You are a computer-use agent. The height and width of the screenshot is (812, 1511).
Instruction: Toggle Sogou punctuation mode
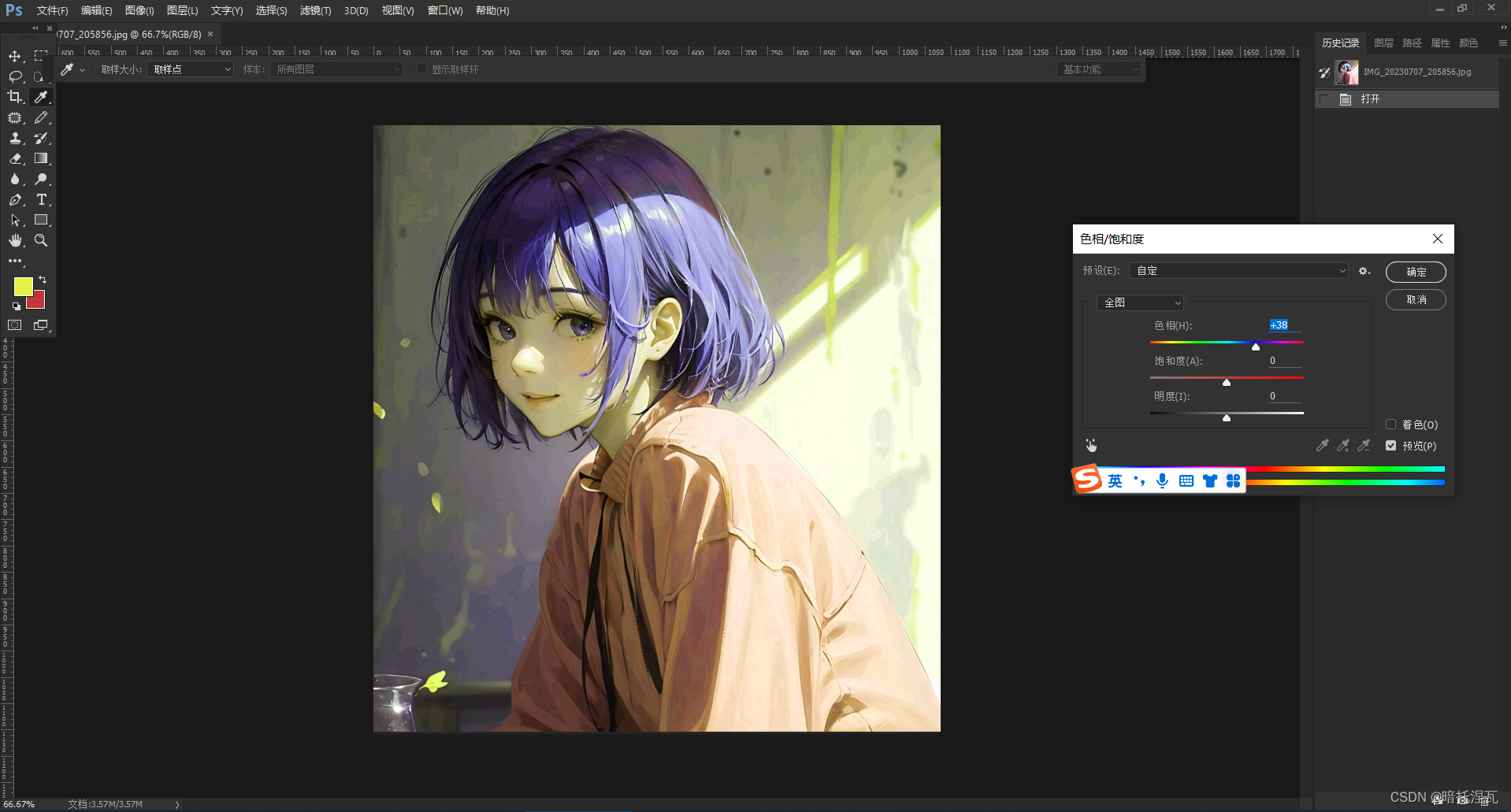1139,480
